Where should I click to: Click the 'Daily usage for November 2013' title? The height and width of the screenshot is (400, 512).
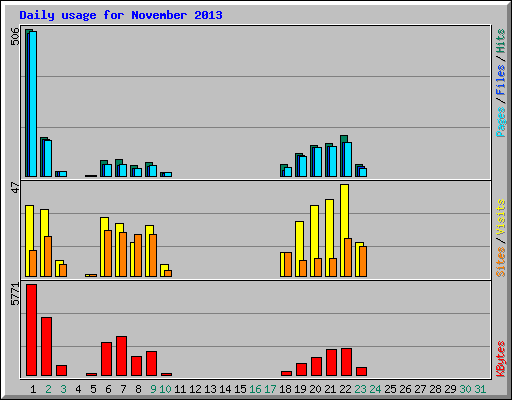pos(121,15)
